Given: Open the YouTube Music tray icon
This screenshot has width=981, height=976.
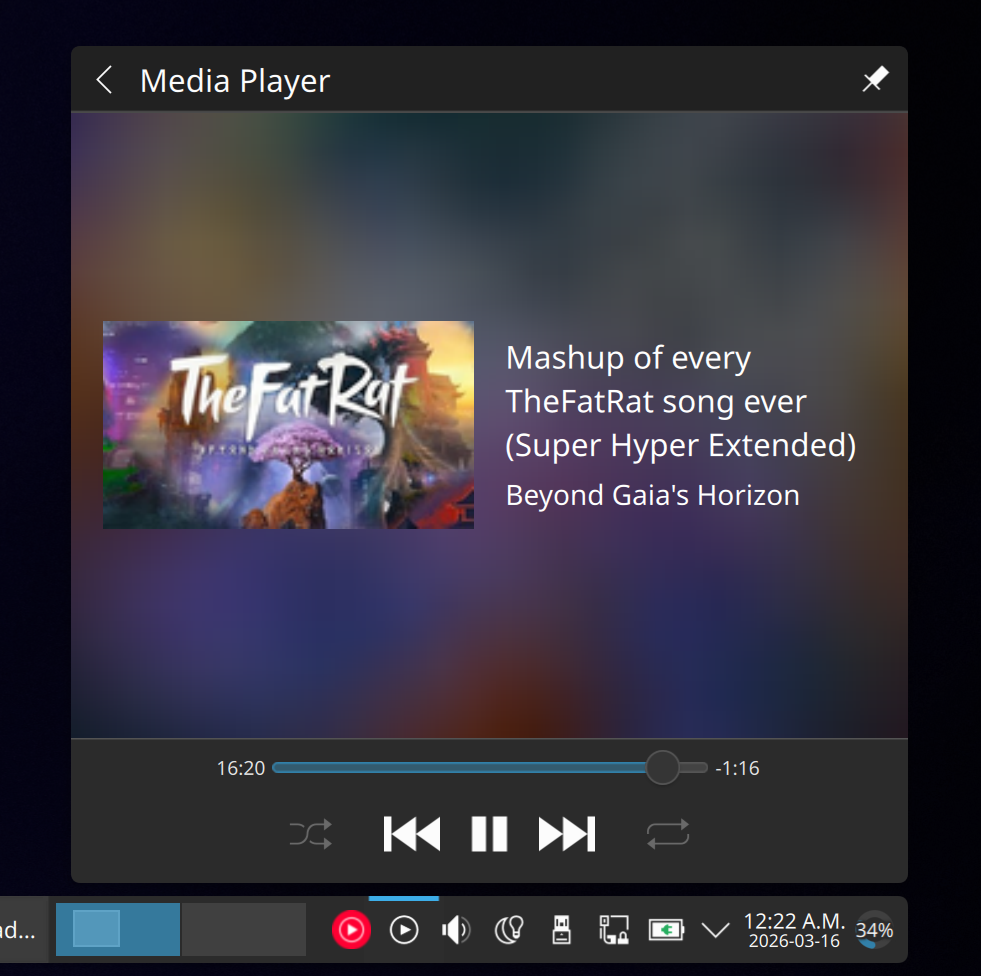Looking at the screenshot, I should [x=351, y=931].
